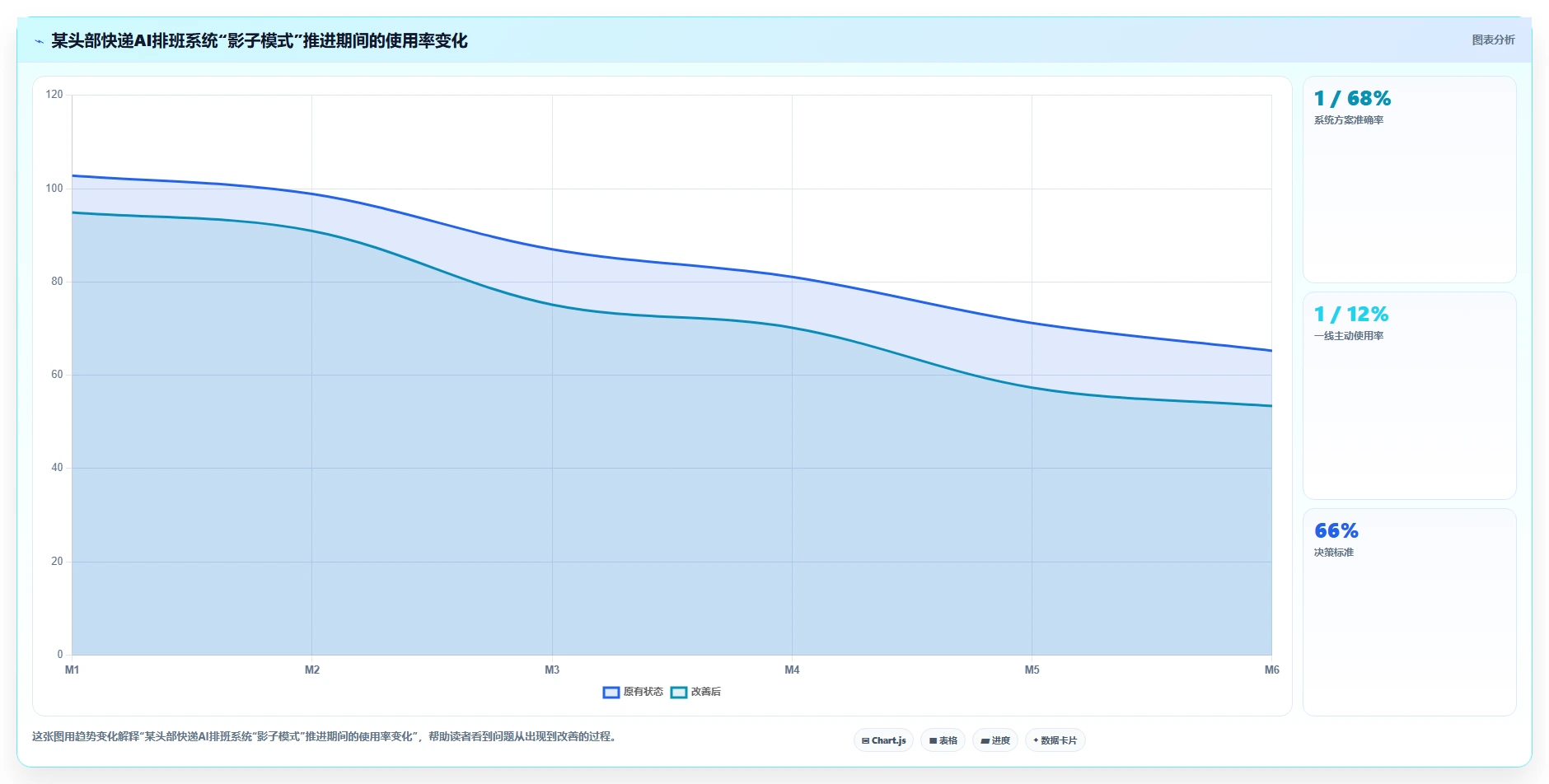The width and height of the screenshot is (1549, 784).
Task: Click the chart description caption below the chart
Action: [x=325, y=736]
